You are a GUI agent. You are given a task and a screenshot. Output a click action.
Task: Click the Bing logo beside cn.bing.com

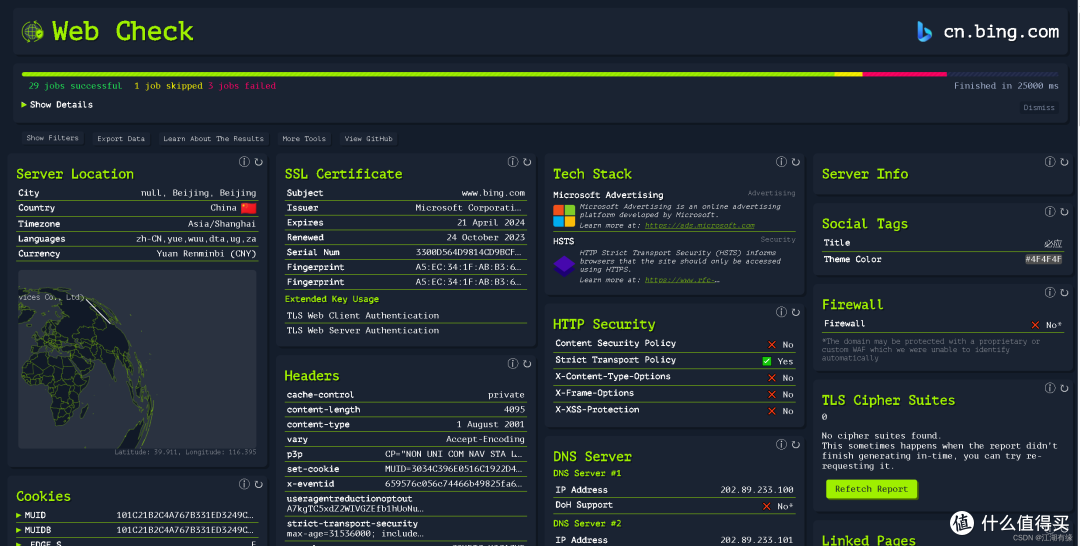coord(924,32)
